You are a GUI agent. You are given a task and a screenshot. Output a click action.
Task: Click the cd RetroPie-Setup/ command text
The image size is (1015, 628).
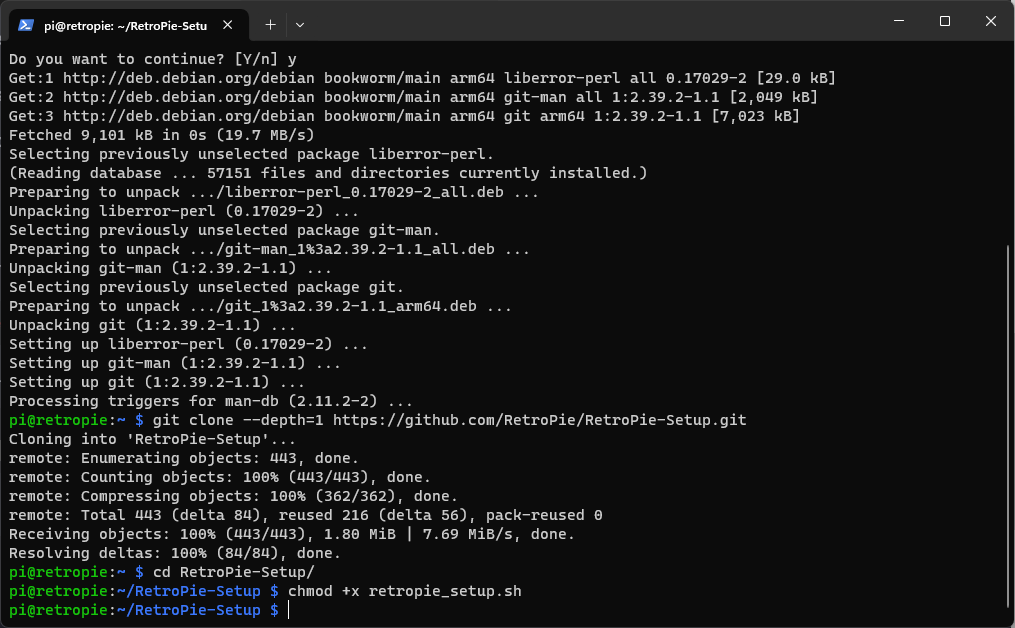click(x=232, y=572)
